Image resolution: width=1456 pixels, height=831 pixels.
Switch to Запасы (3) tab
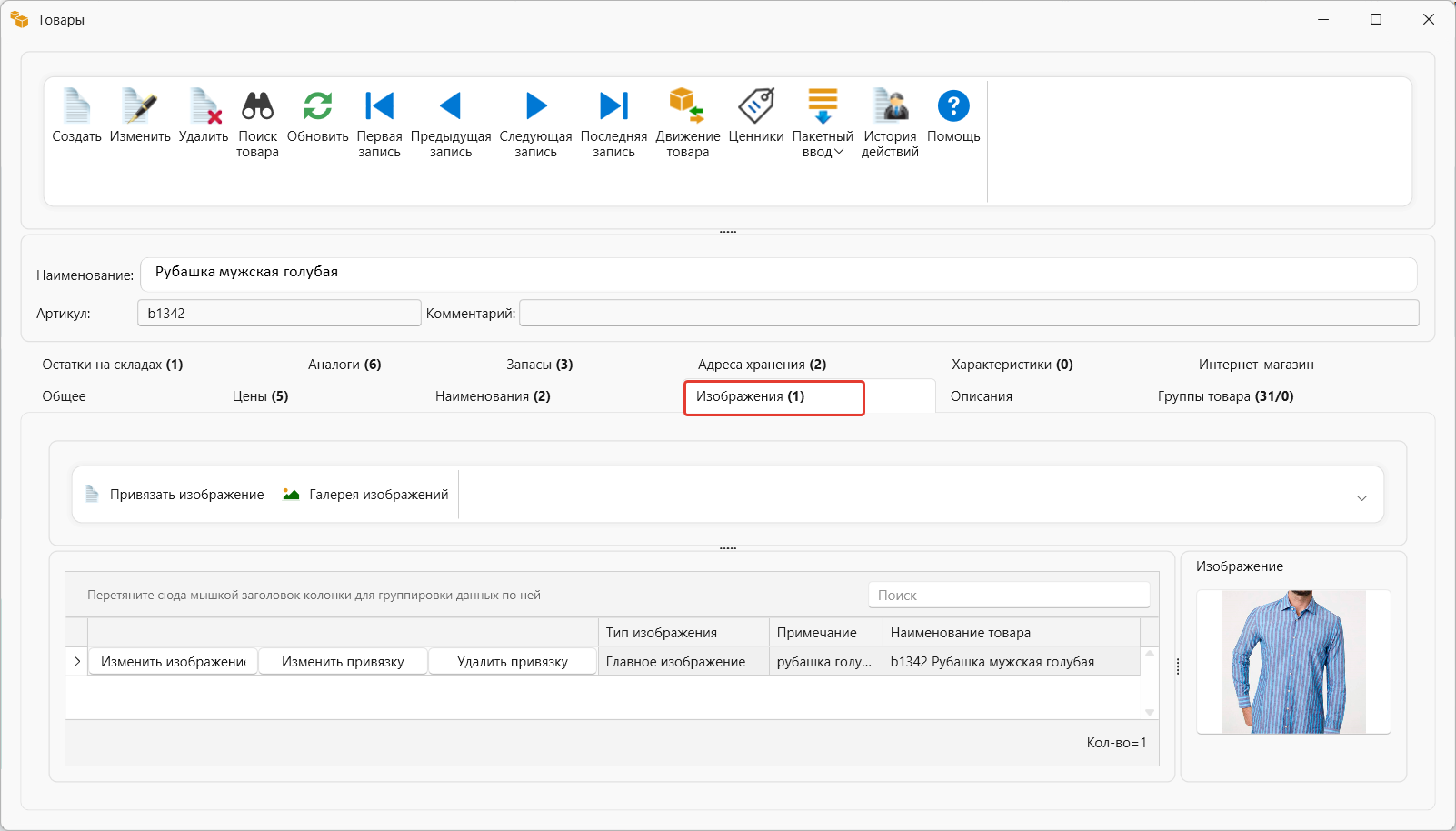540,365
